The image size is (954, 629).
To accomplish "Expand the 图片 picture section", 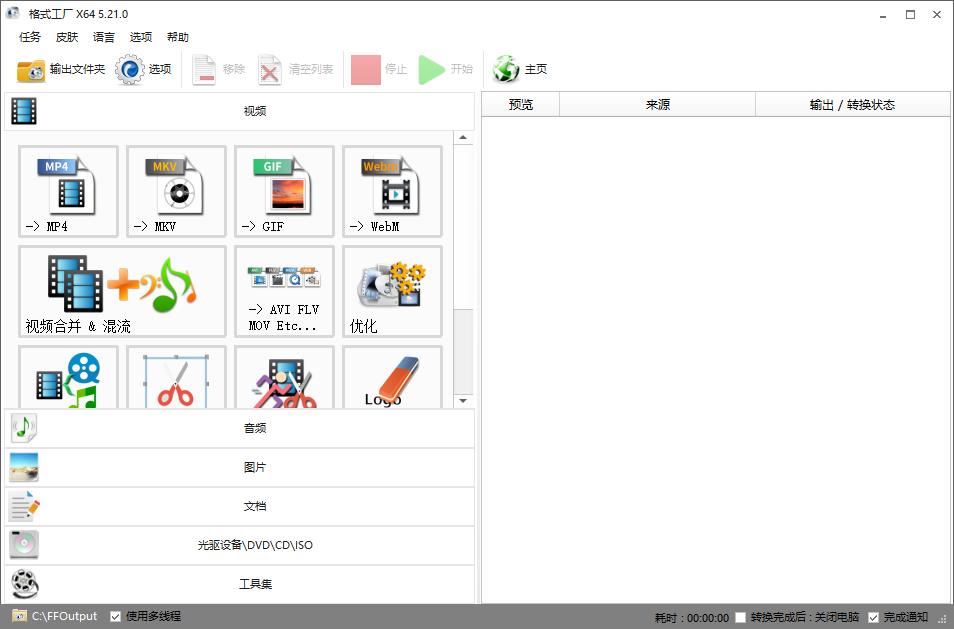I will pos(240,467).
